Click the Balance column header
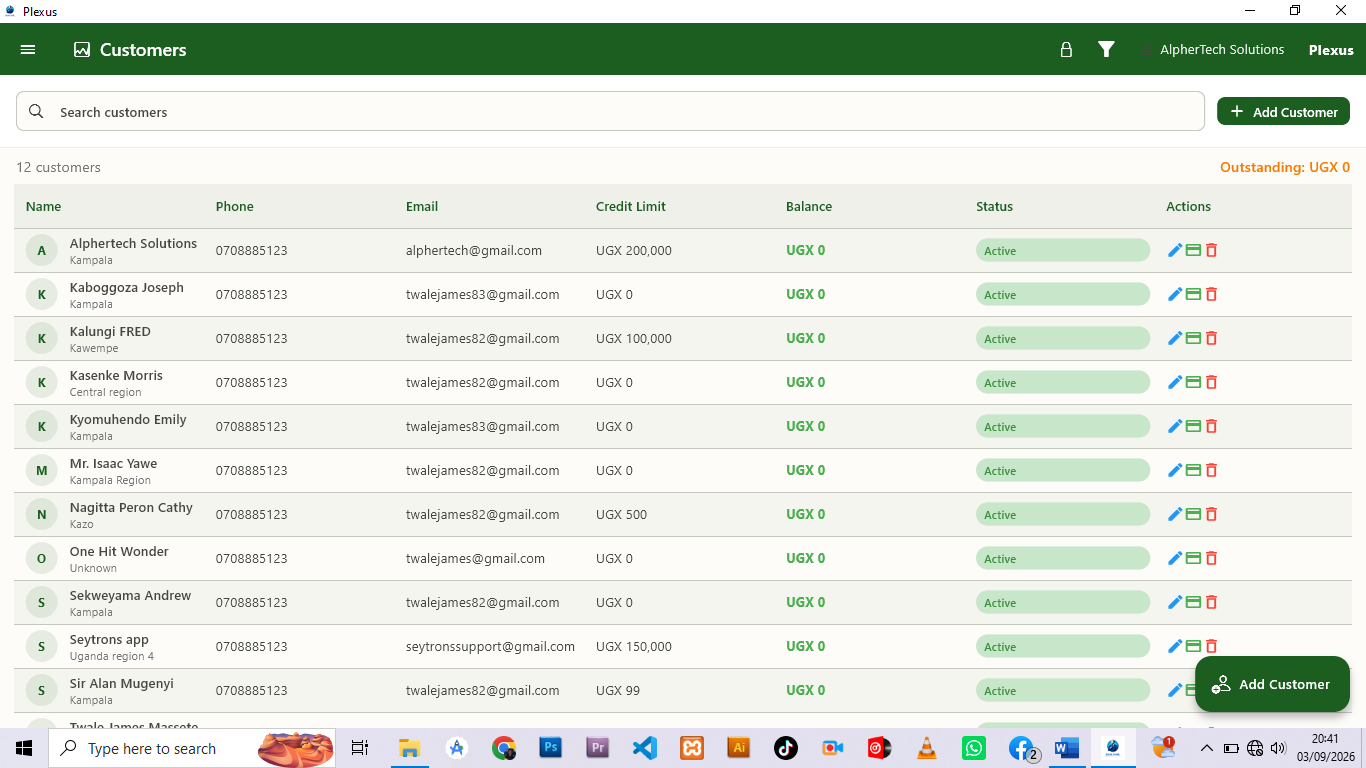 pos(809,206)
